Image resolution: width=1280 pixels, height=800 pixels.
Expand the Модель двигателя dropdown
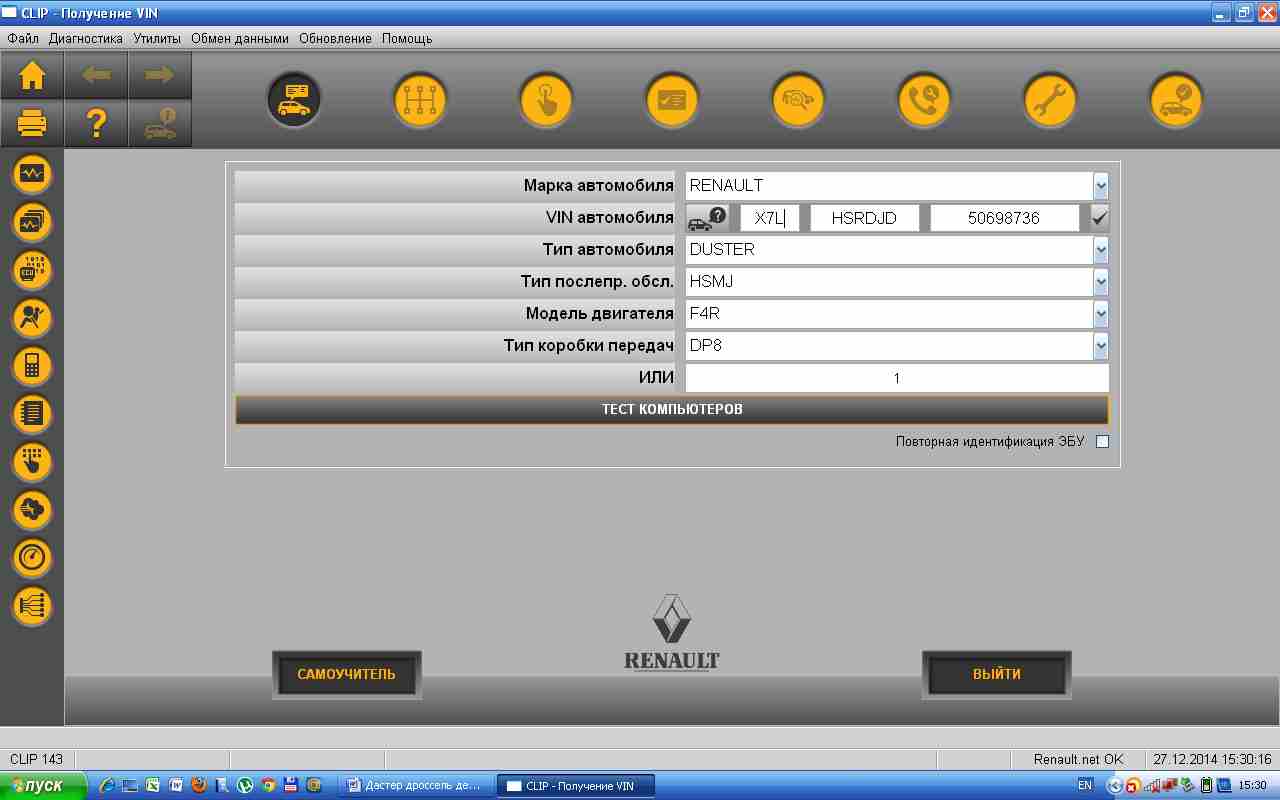pos(1100,314)
